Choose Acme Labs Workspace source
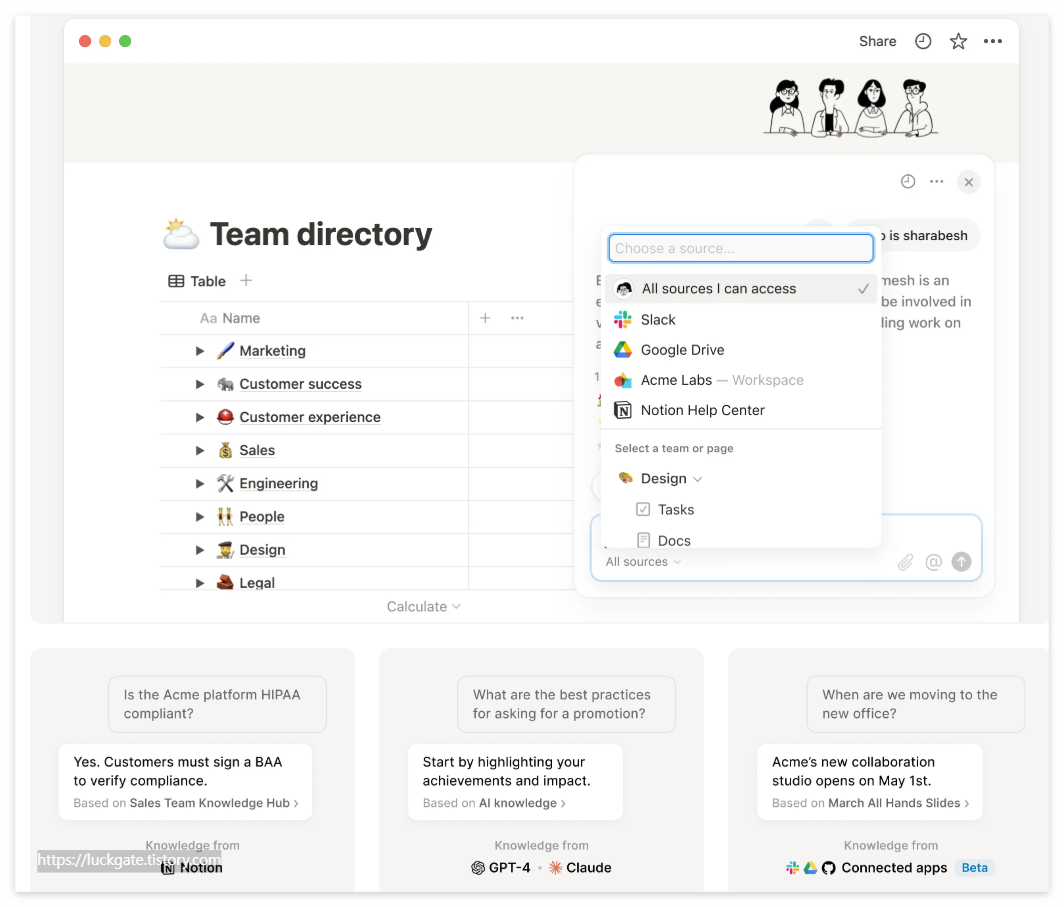Screen dimensions: 1064x907 [x=741, y=380]
